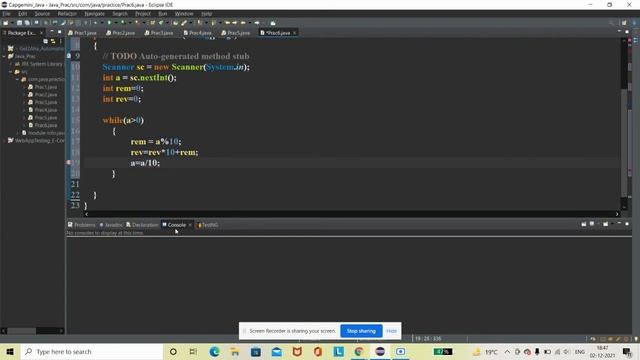Image resolution: width=640 pixels, height=360 pixels.
Task: Close the Prac6.java editor tab
Action: click(295, 33)
